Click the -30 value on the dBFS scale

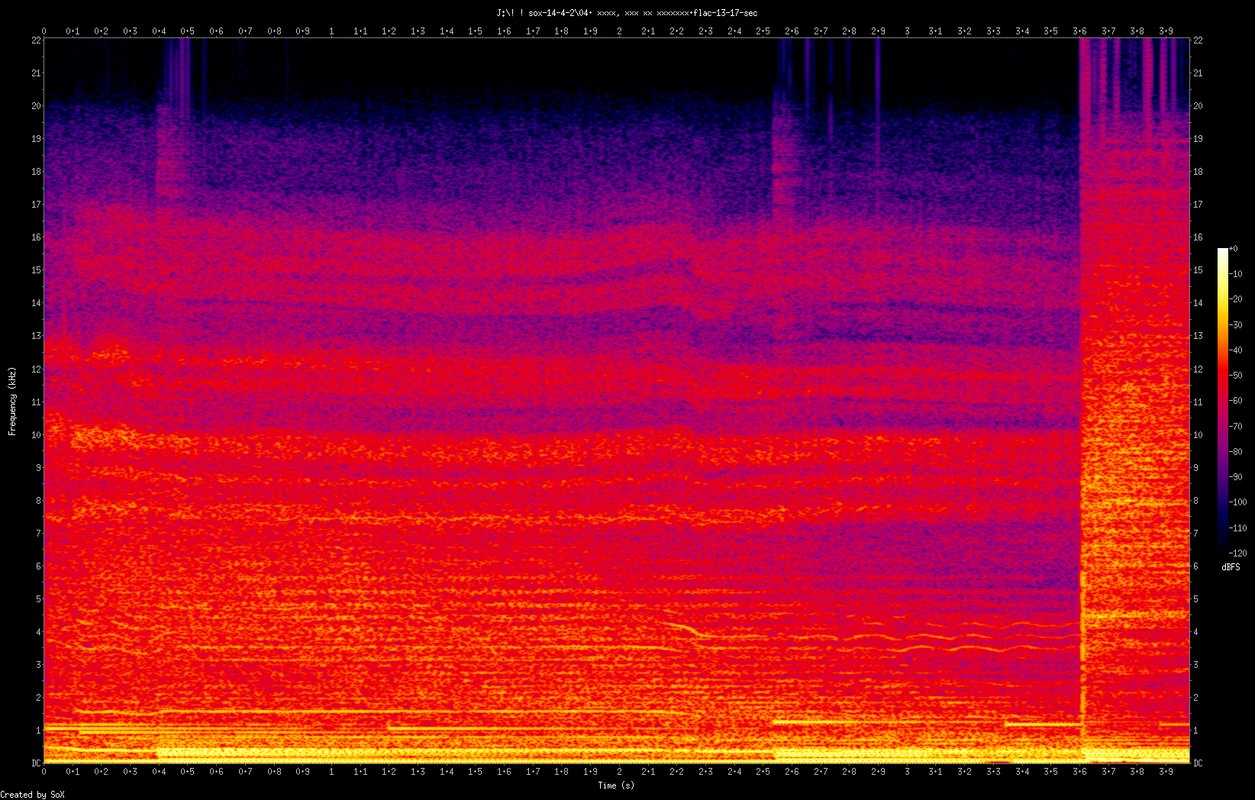pyautogui.click(x=1236, y=325)
